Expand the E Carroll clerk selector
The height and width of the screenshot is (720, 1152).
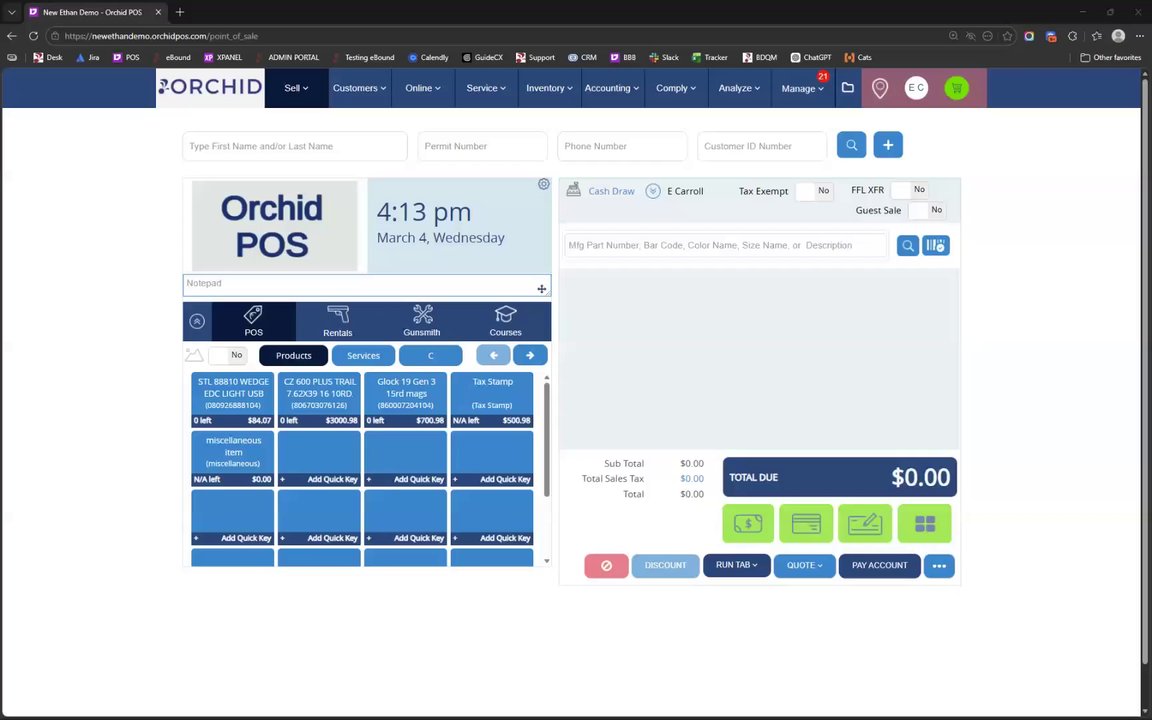pos(652,191)
